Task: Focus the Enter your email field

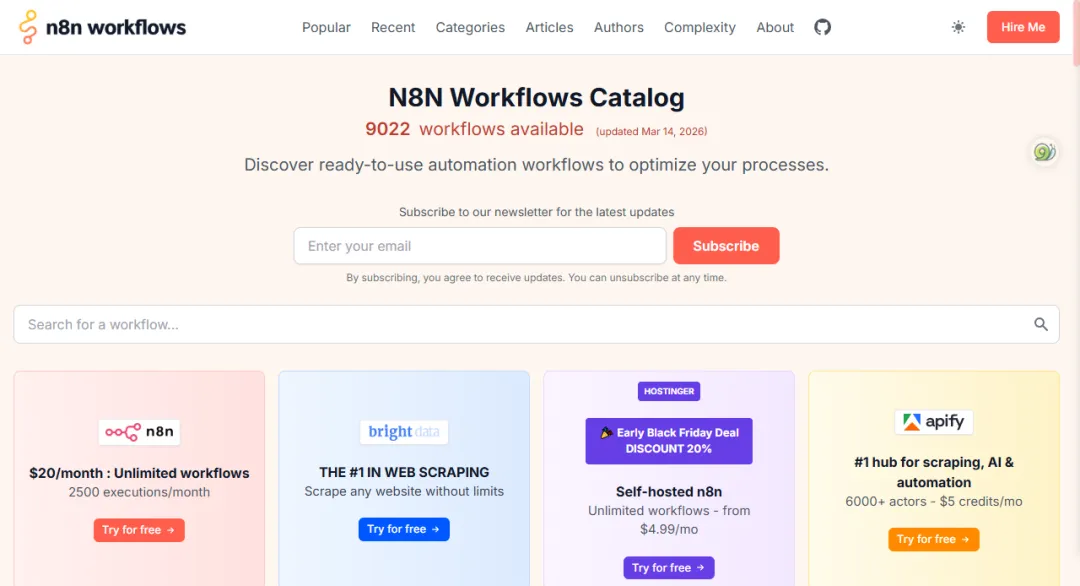Action: pos(480,246)
